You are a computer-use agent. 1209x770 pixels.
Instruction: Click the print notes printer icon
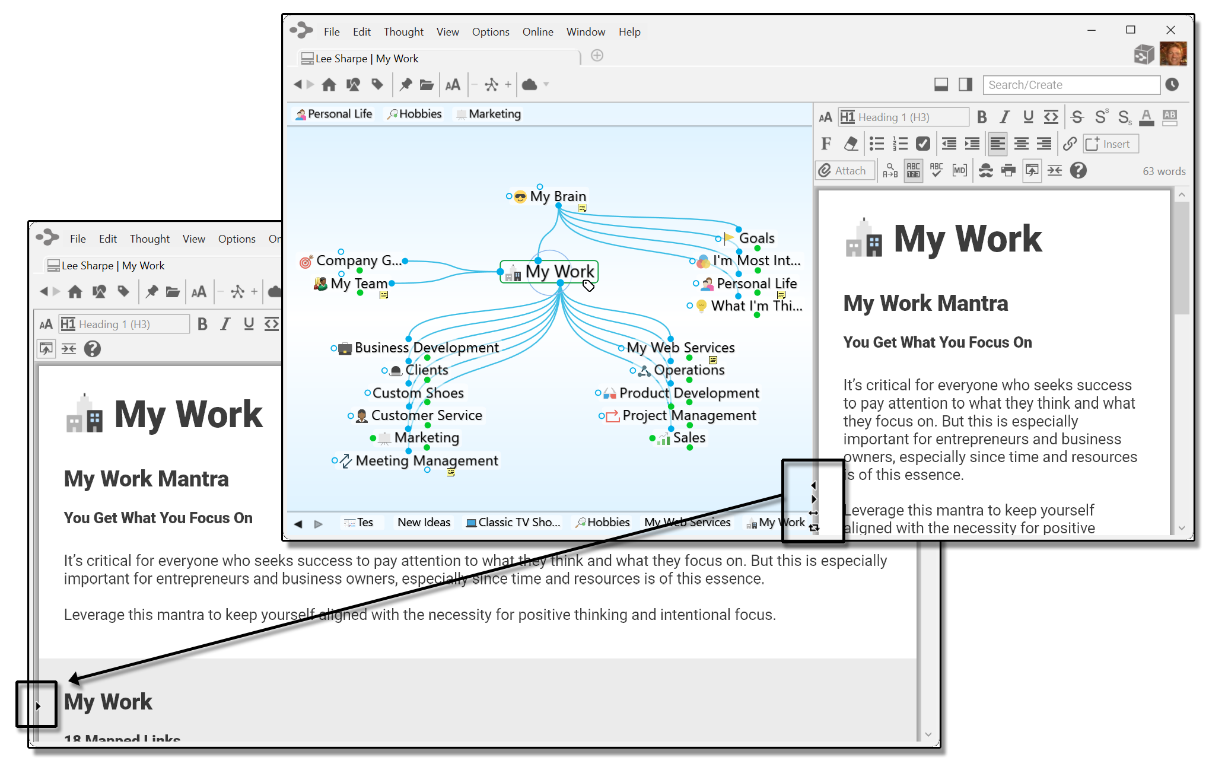click(x=1008, y=171)
